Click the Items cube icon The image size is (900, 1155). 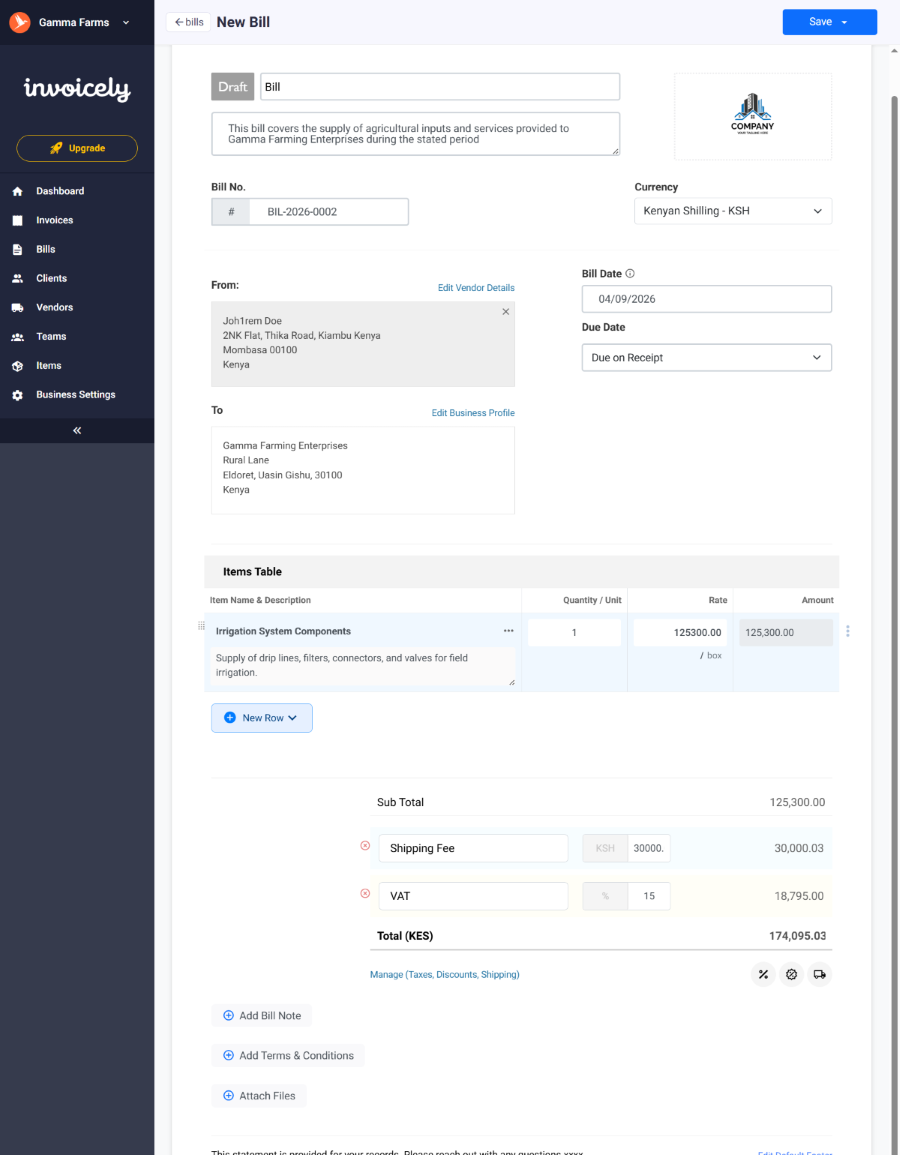[x=18, y=366]
